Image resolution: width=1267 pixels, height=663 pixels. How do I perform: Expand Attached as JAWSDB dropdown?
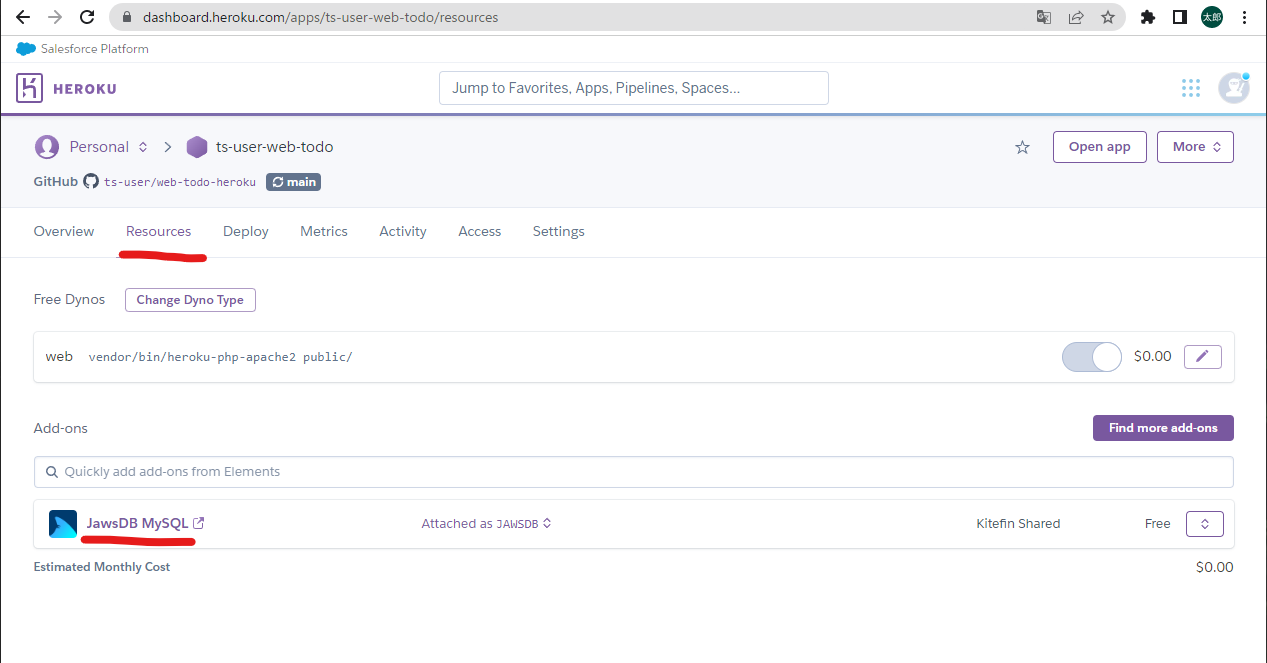click(487, 524)
